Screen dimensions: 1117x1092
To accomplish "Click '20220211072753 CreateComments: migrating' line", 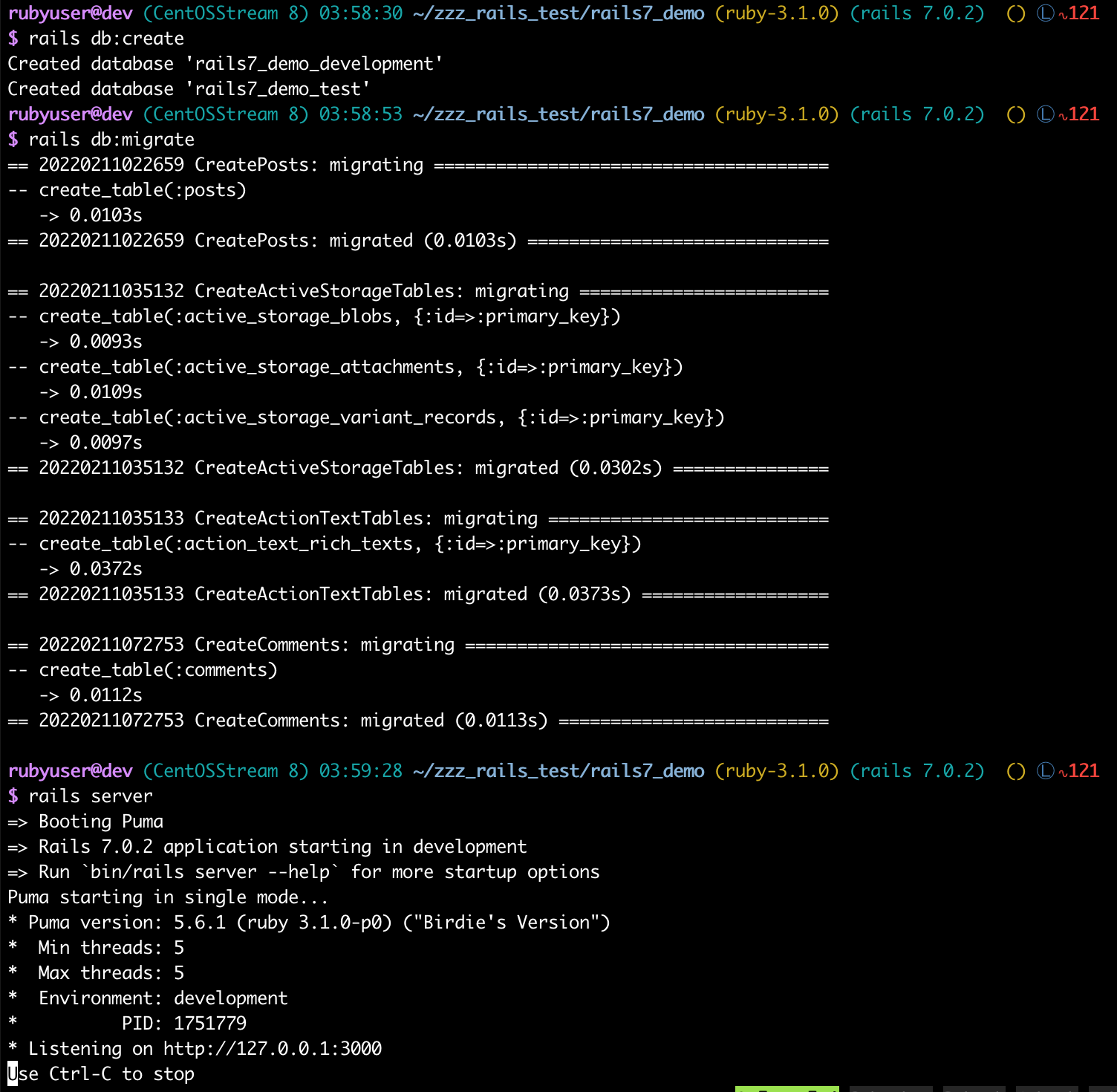I will point(418,645).
